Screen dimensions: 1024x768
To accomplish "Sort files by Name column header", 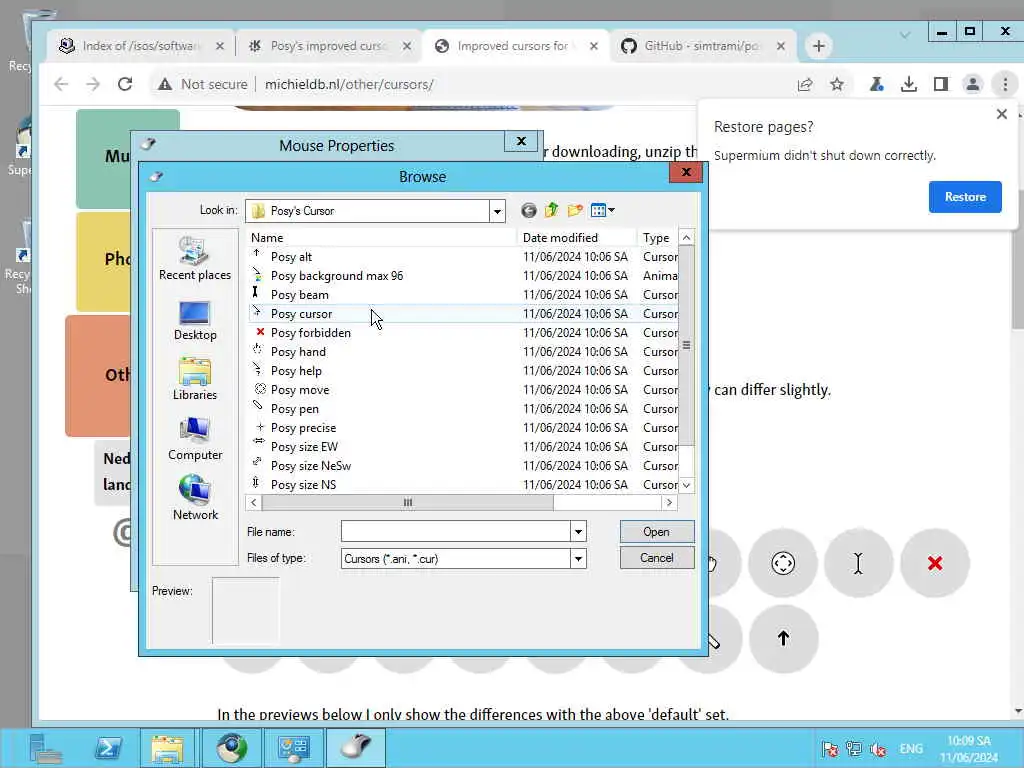I will 382,238.
